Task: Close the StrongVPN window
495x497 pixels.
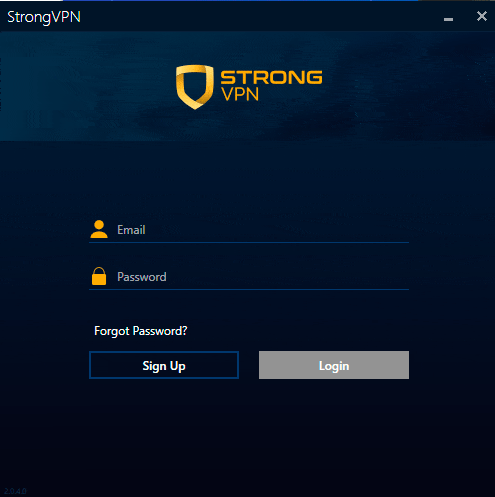Action: coord(482,16)
